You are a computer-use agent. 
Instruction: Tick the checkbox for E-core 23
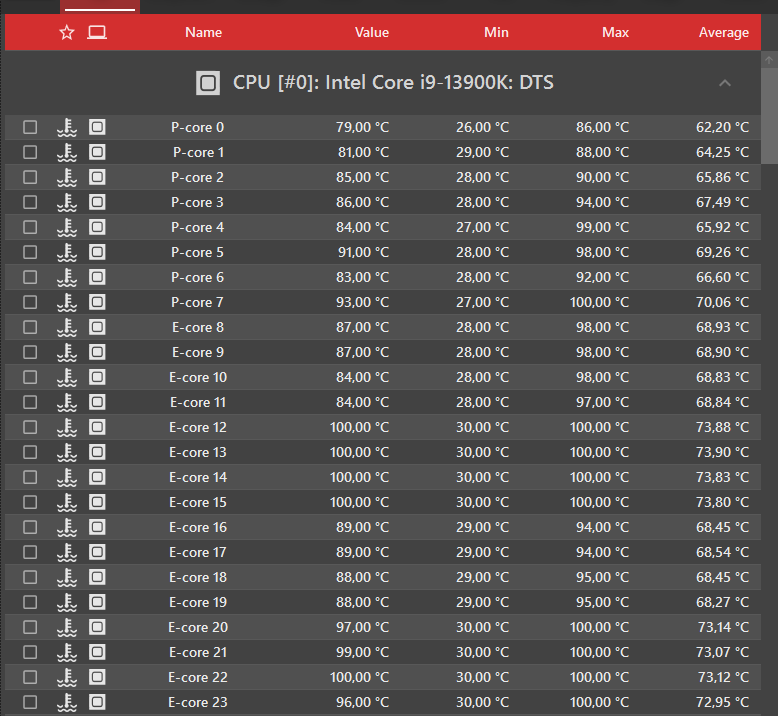coord(30,702)
